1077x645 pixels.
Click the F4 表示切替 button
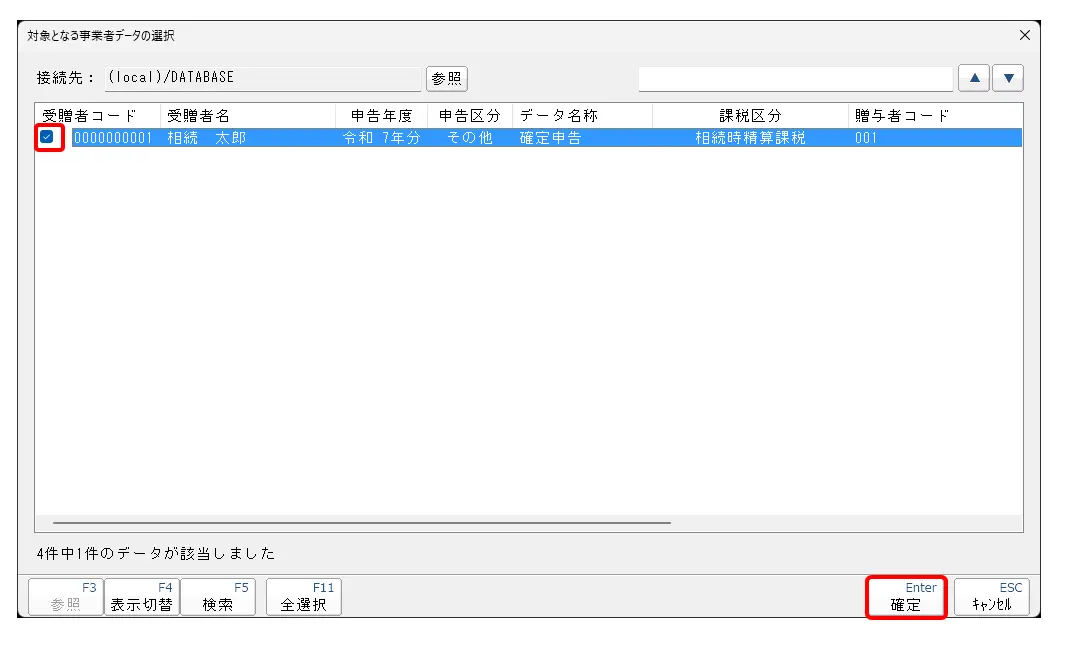[142, 597]
